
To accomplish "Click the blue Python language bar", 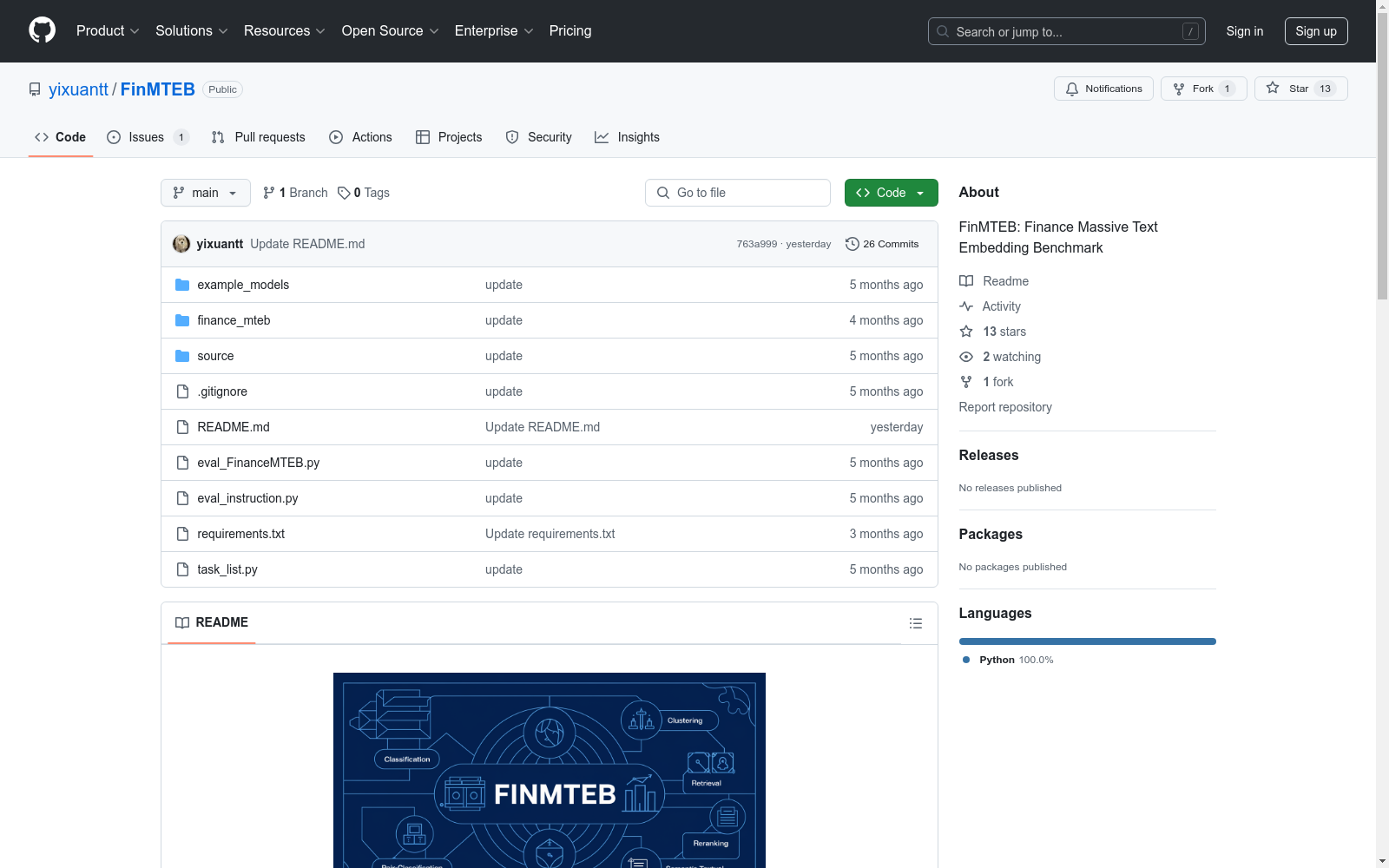I will [1088, 641].
